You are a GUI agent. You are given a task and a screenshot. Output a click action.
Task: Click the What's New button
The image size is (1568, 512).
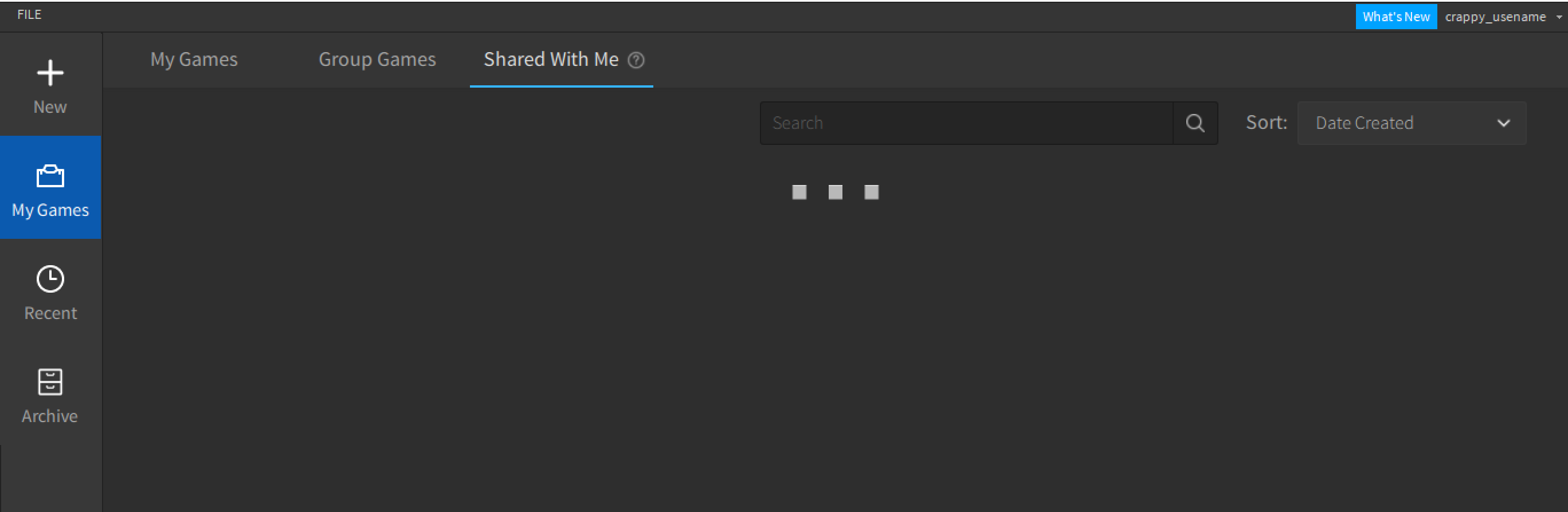1395,17
